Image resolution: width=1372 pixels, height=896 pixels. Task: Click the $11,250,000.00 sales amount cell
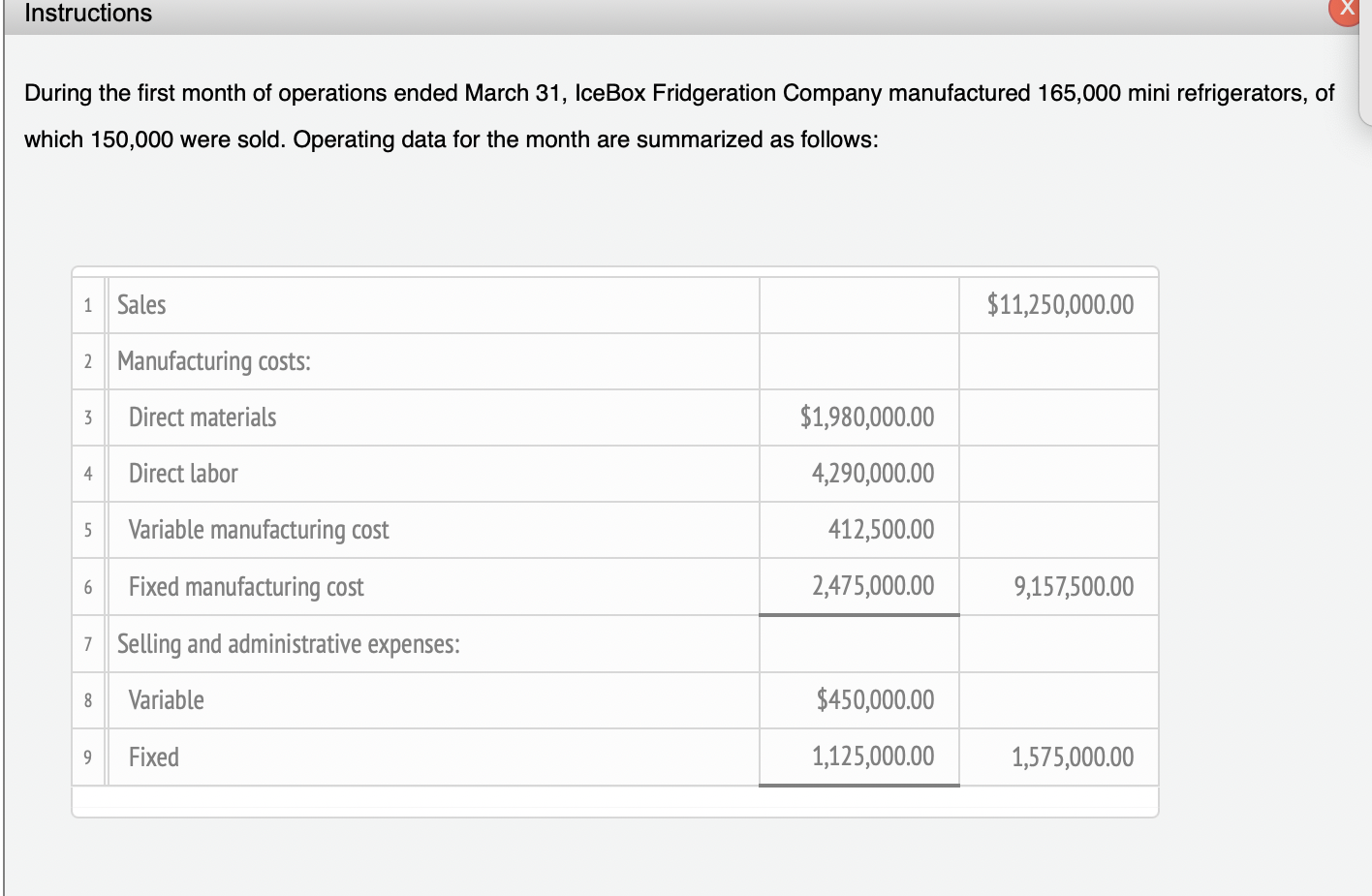1058,304
